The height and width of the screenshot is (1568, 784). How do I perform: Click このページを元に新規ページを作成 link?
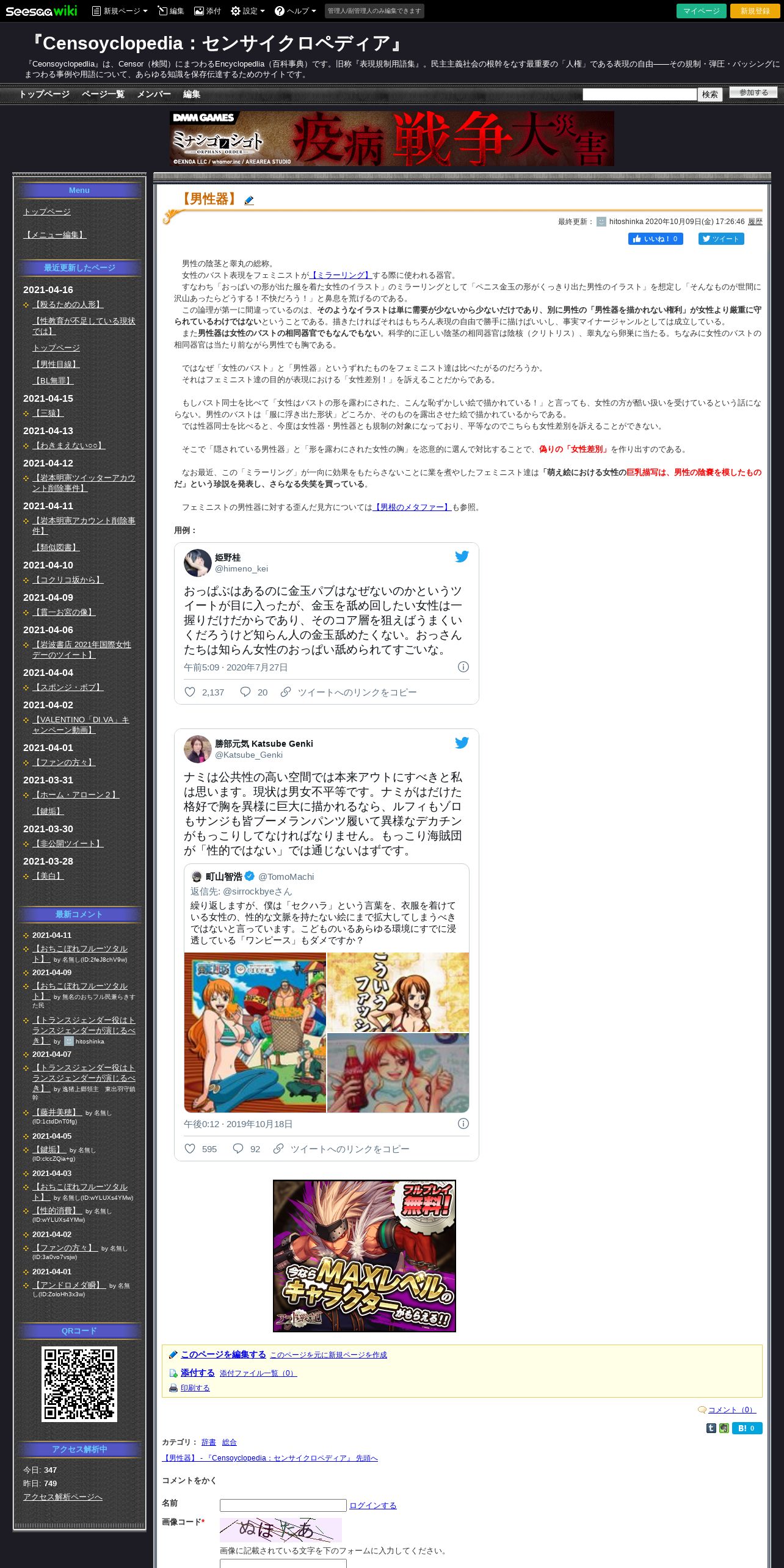pyautogui.click(x=328, y=1355)
